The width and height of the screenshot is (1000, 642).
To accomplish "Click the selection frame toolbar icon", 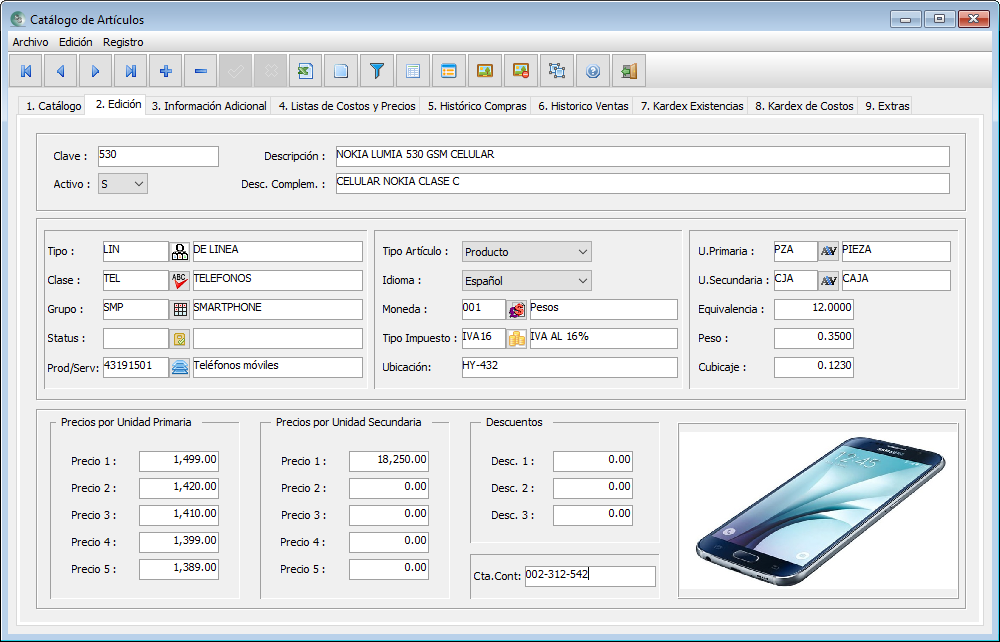I will tap(557, 71).
